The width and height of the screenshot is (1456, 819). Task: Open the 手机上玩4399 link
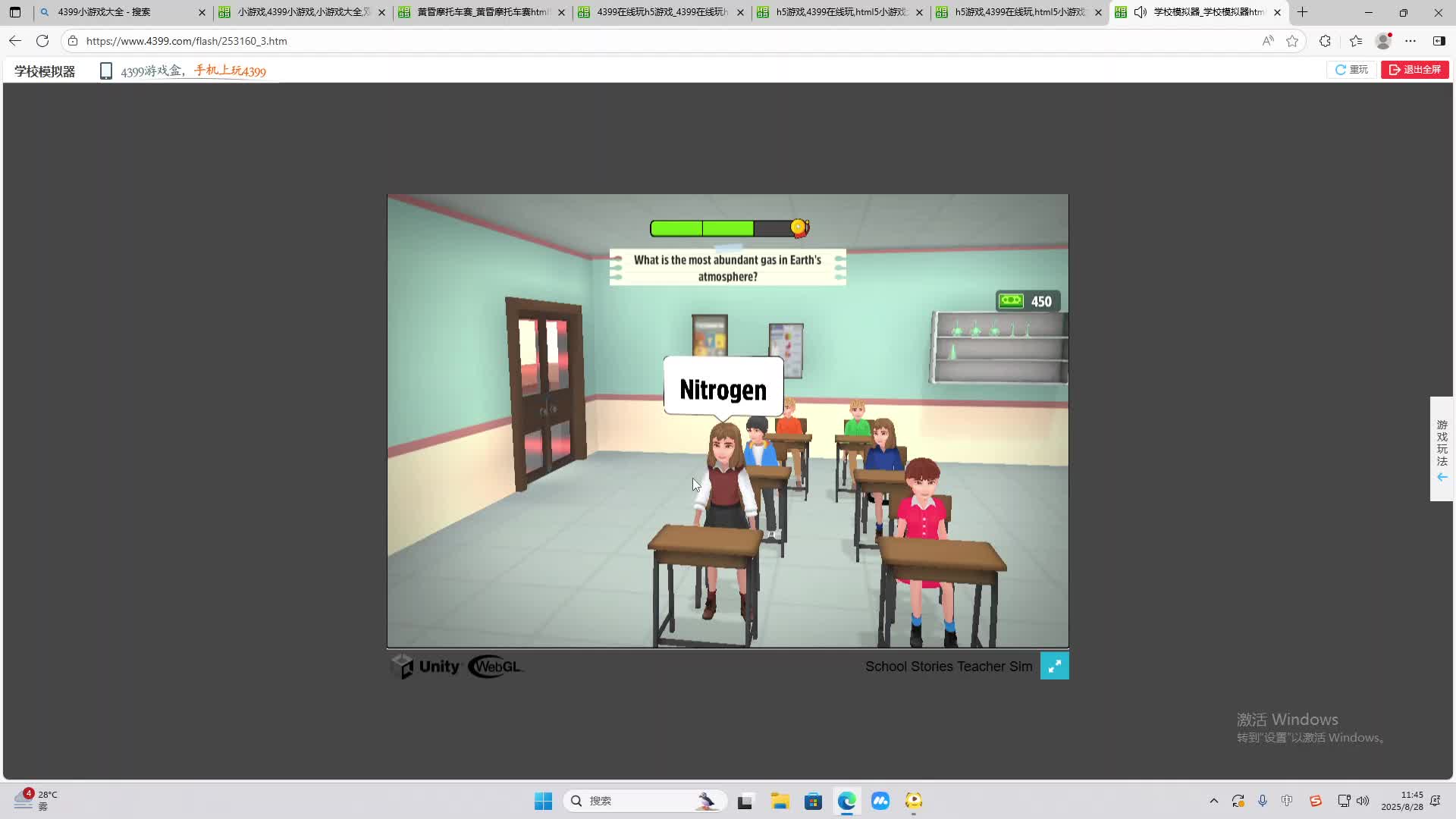point(230,71)
